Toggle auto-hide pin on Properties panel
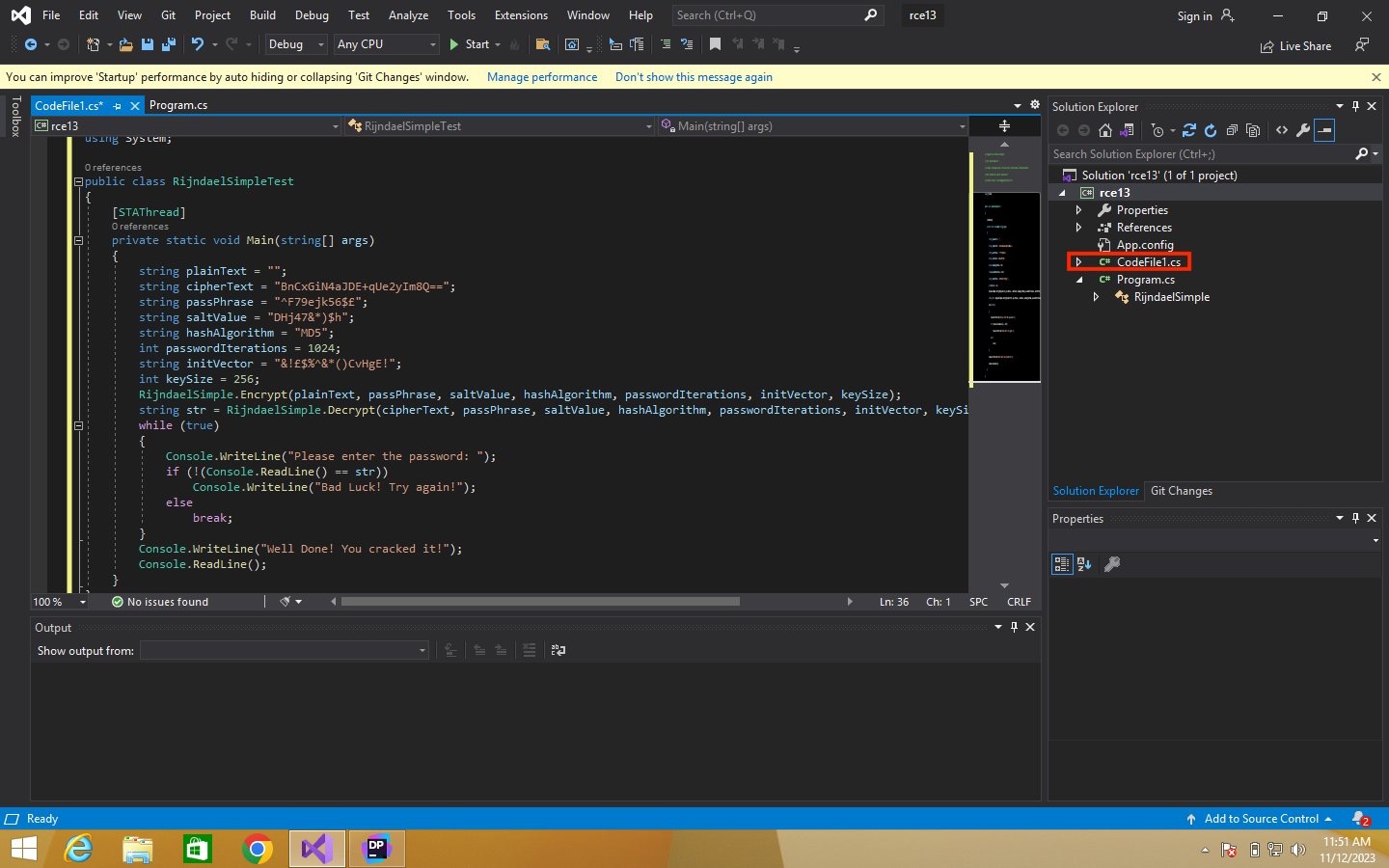The width and height of the screenshot is (1389, 868). point(1355,518)
